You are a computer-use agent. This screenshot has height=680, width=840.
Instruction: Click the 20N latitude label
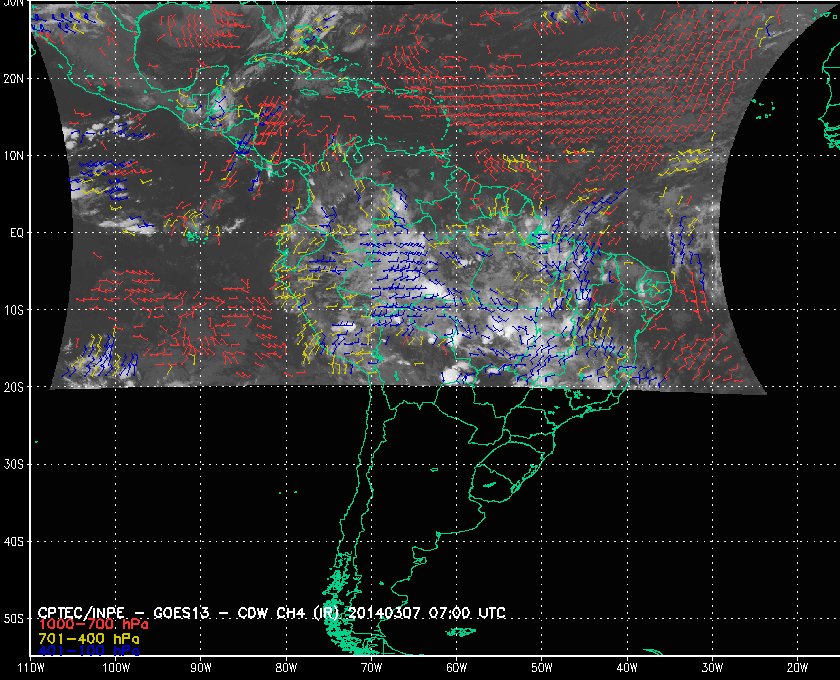13,79
